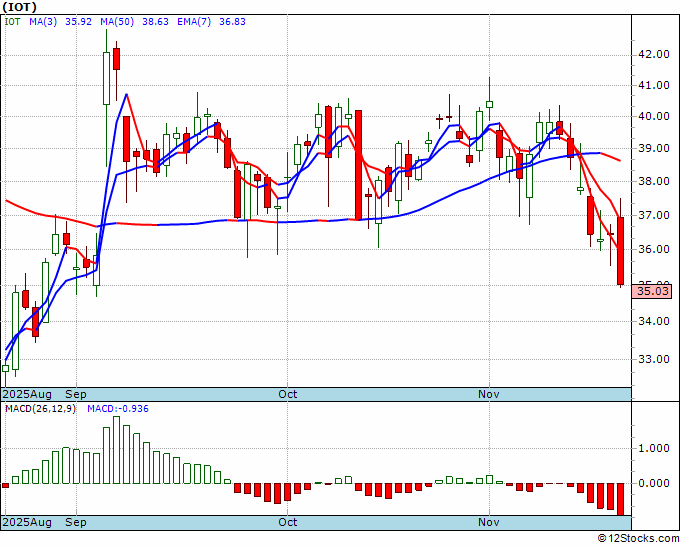Click the 33.00 price axis label
The height and width of the screenshot is (546, 680).
(x=654, y=359)
